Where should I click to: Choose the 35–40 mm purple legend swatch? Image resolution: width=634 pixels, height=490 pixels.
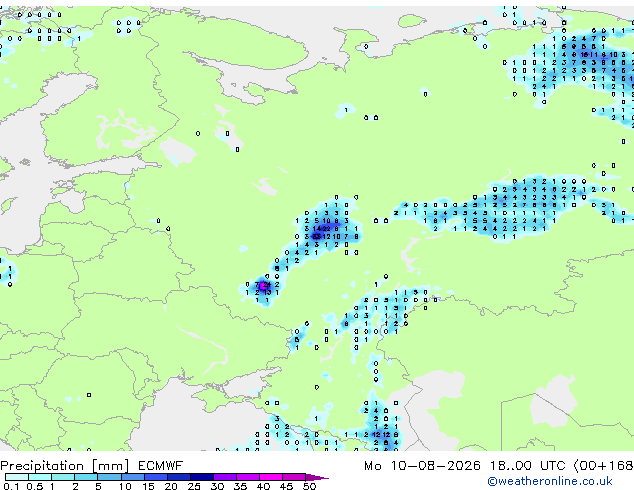click(247, 477)
